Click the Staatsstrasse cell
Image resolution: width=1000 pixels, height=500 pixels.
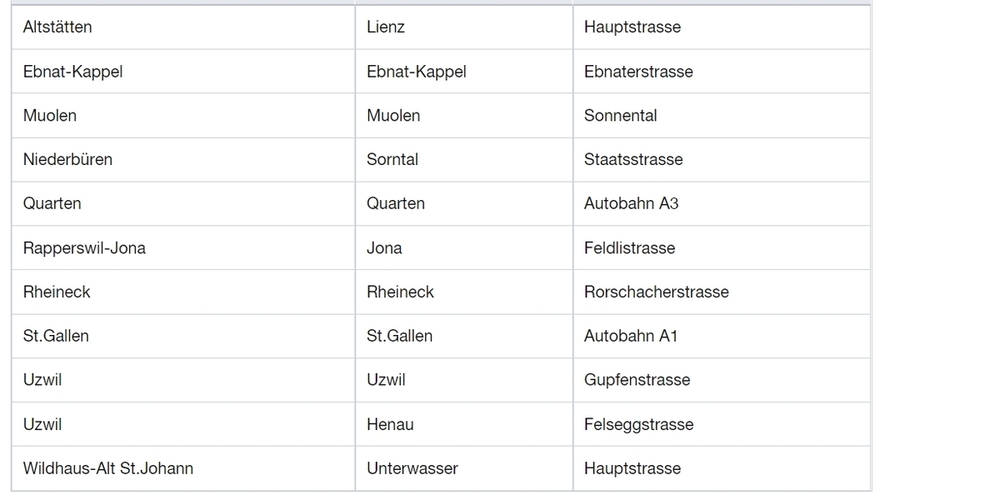click(633, 160)
